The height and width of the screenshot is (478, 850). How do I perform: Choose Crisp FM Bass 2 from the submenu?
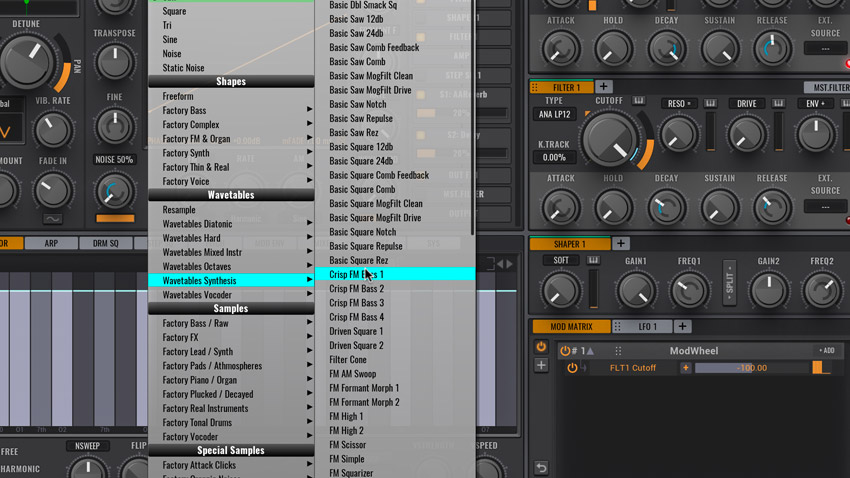(x=395, y=289)
